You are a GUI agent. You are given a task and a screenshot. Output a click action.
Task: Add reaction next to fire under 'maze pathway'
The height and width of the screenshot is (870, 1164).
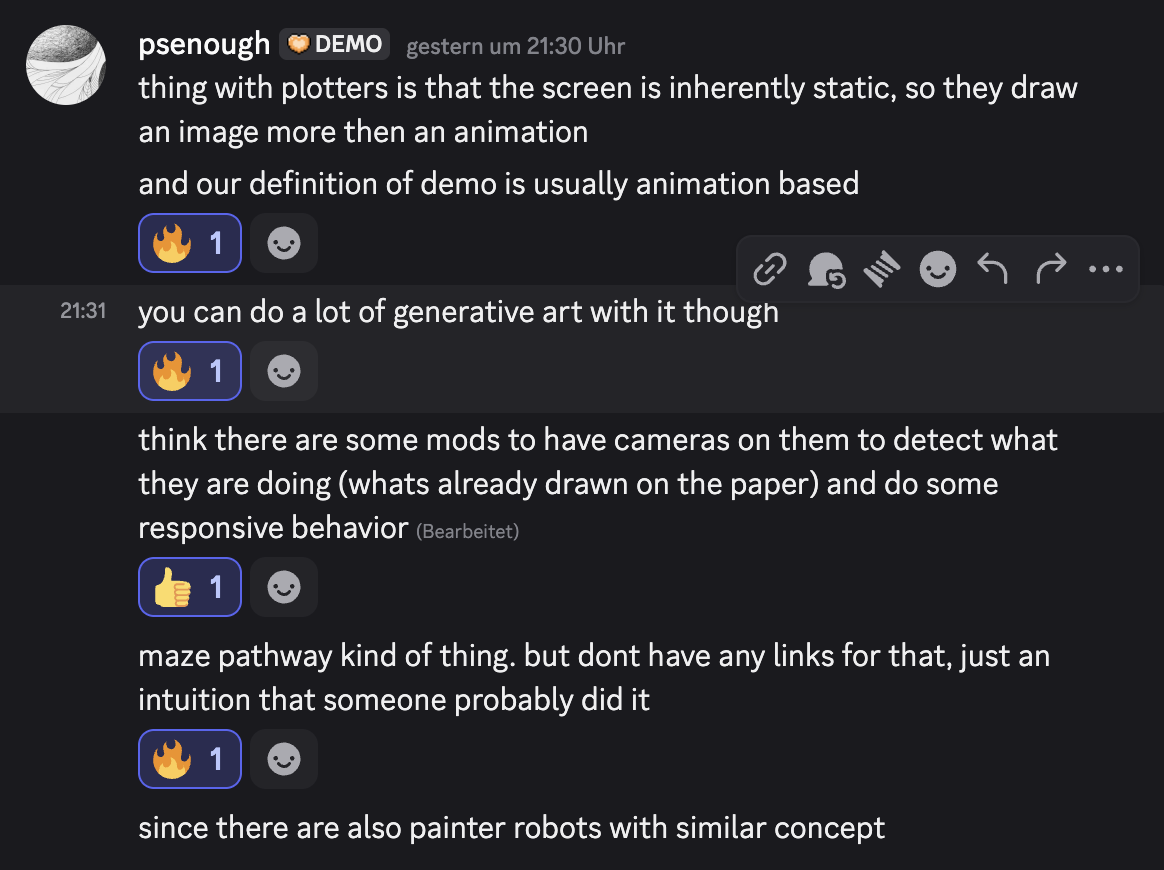pos(284,759)
